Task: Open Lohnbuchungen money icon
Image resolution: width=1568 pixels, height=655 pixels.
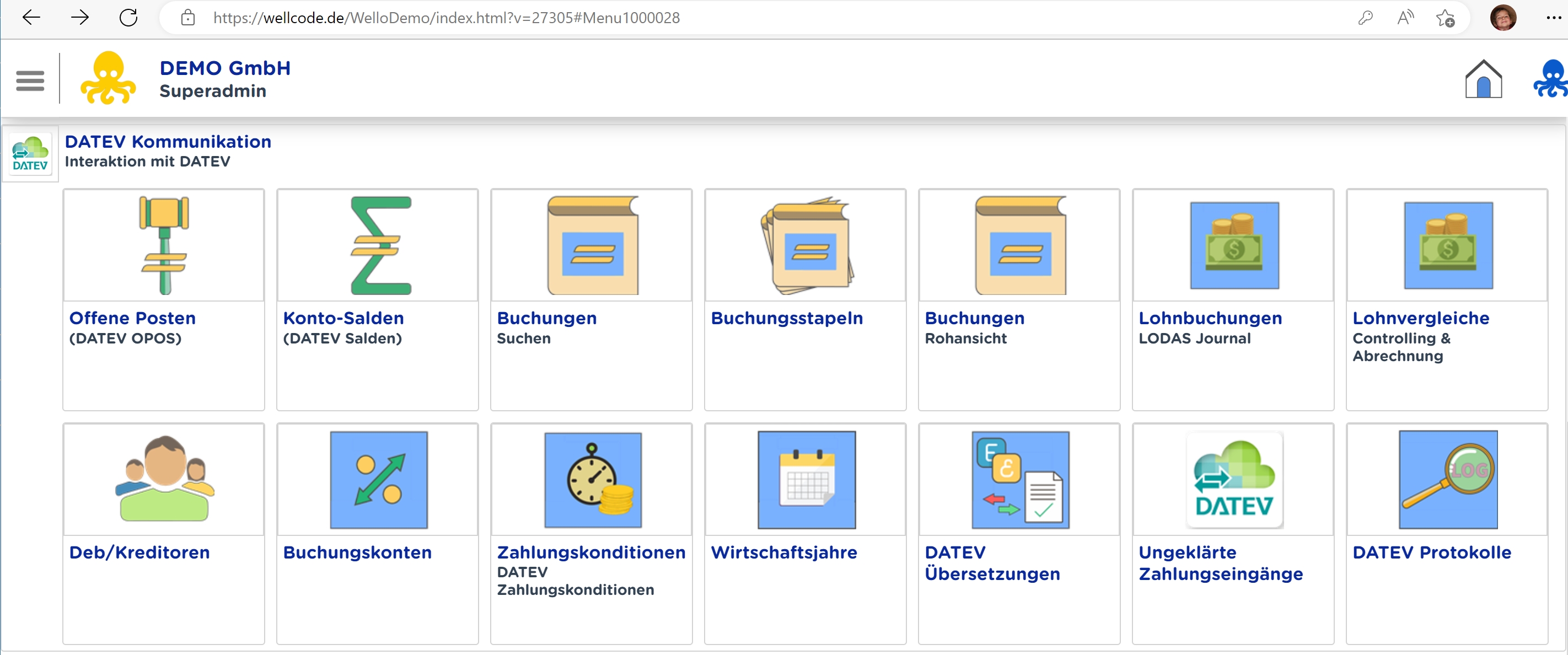Action: click(1234, 245)
